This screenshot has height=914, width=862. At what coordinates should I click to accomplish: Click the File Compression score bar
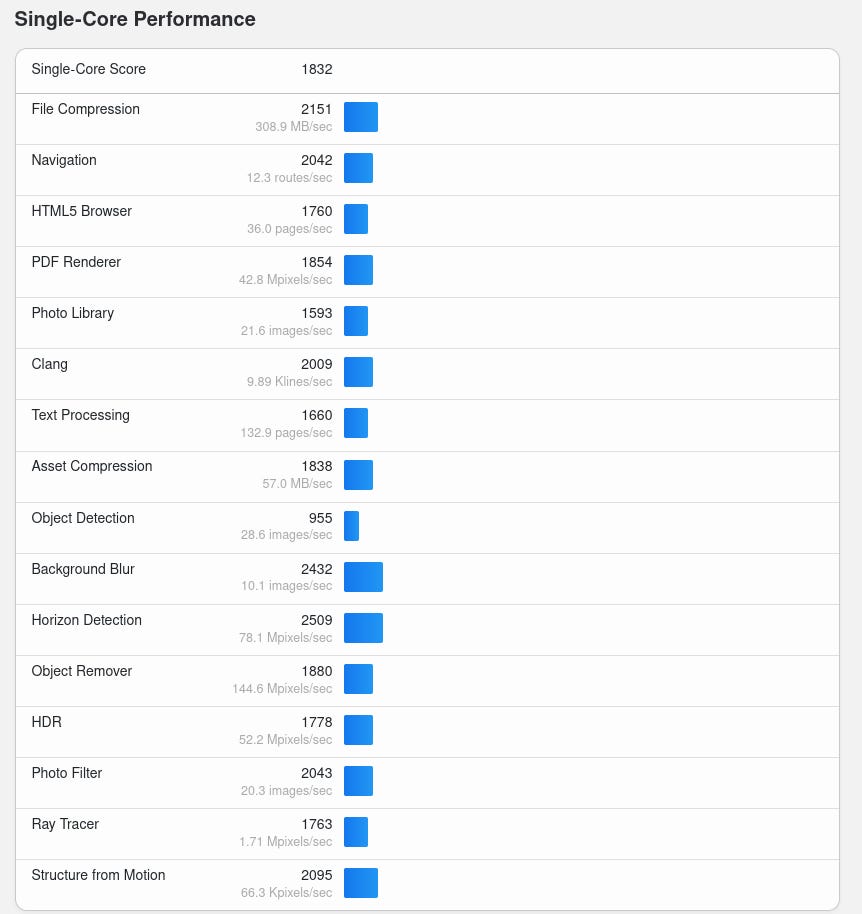(360, 117)
